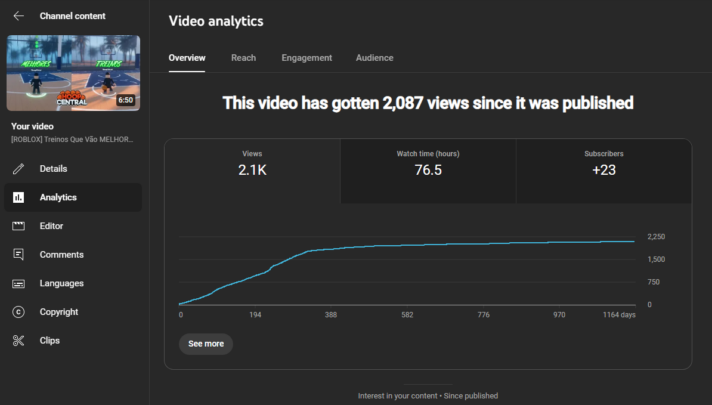Image resolution: width=712 pixels, height=405 pixels.
Task: Switch to the Overview tab
Action: (187, 58)
